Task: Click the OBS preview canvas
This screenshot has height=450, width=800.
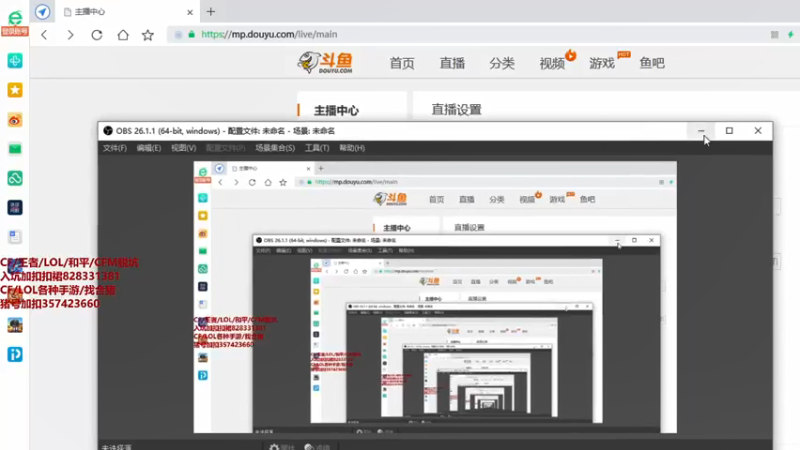Action: (x=435, y=297)
